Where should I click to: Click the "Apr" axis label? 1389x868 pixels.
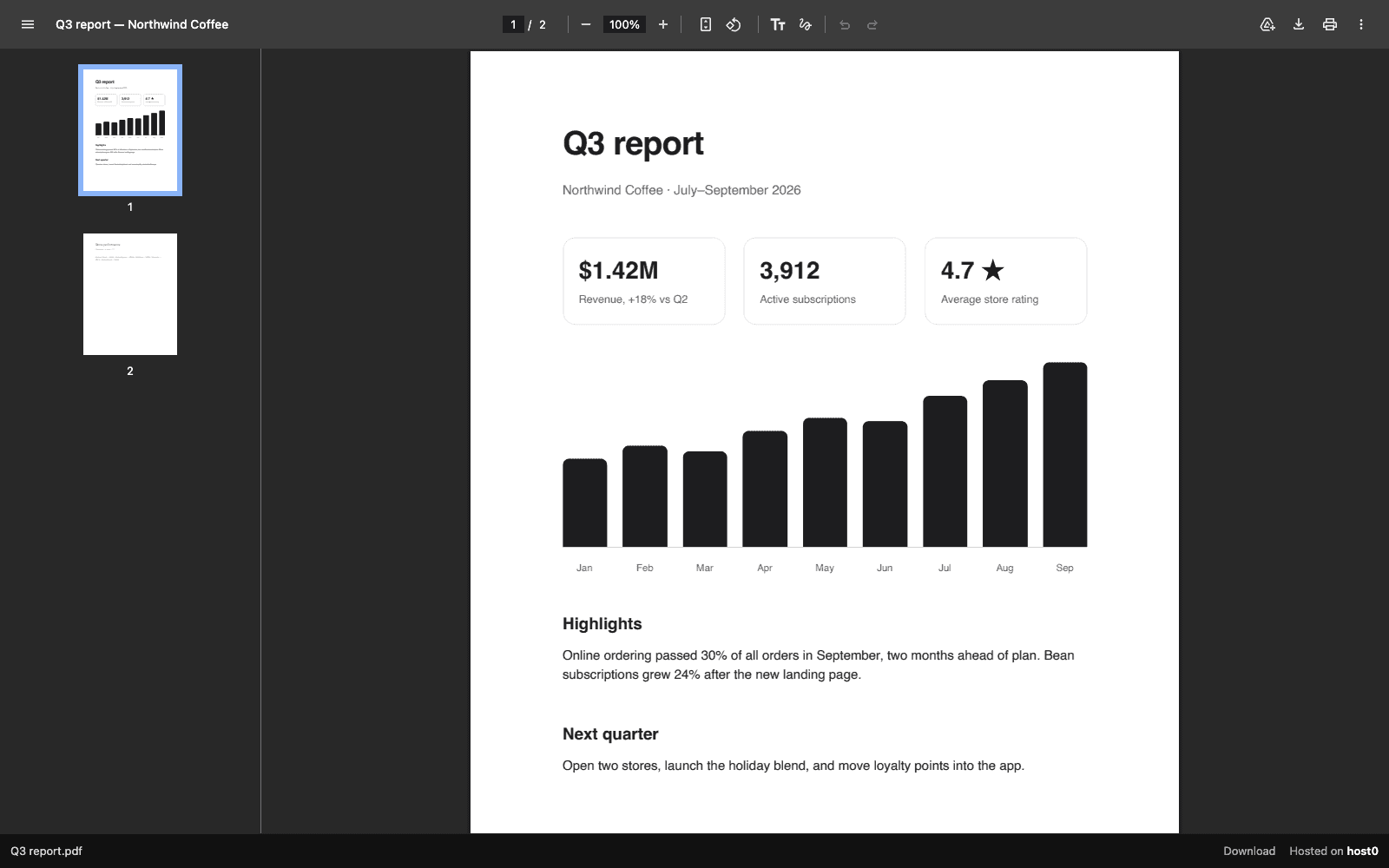click(x=765, y=568)
